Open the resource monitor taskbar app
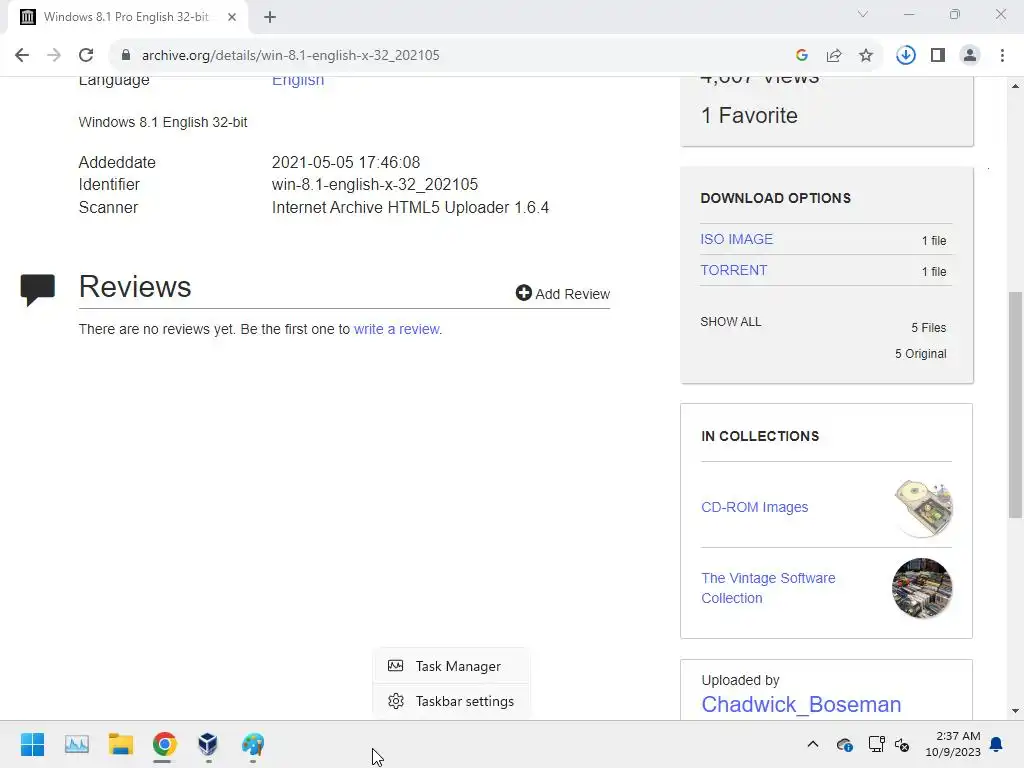 [76, 744]
